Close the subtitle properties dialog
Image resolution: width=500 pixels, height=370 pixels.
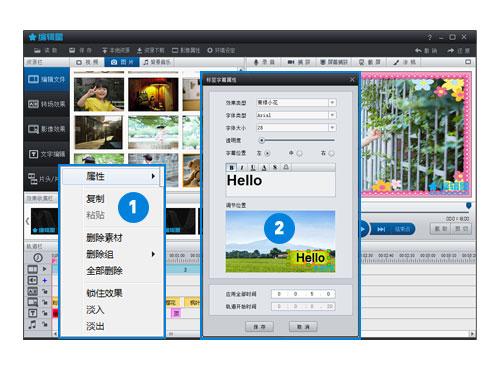click(352, 79)
